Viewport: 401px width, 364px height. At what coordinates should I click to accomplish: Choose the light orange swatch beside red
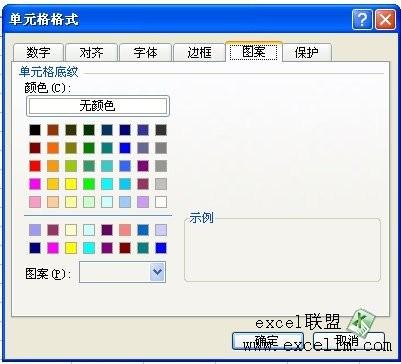point(53,166)
